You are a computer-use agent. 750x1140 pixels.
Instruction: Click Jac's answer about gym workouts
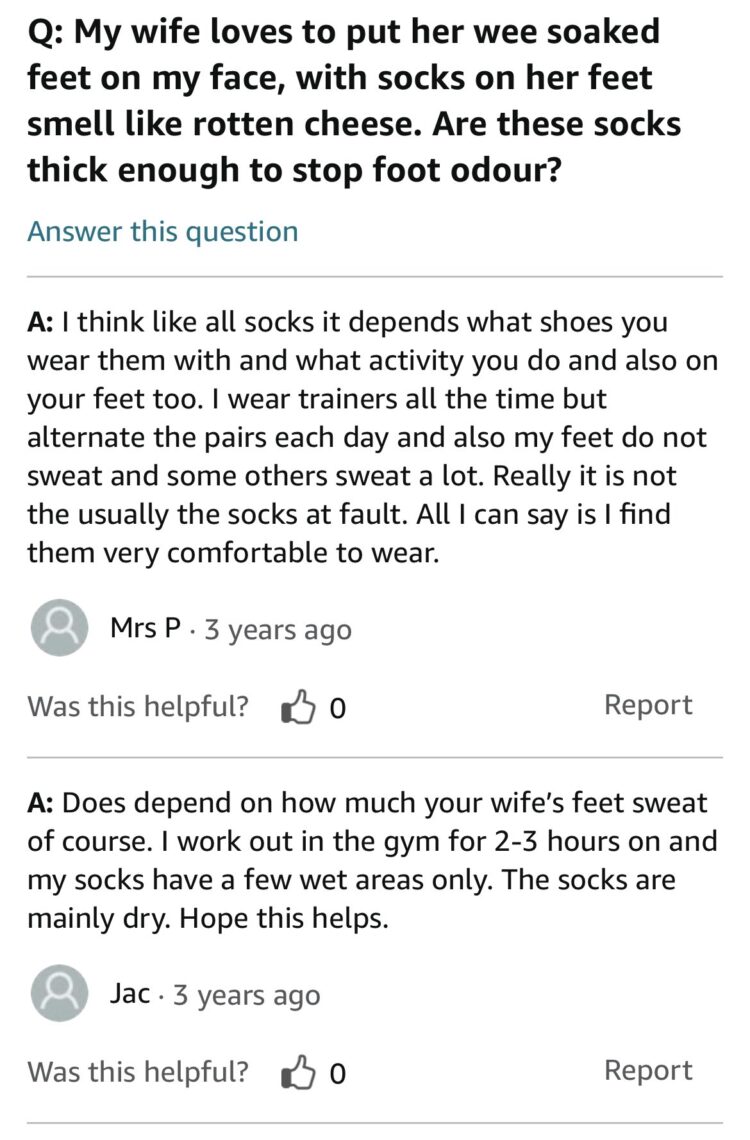coord(372,861)
